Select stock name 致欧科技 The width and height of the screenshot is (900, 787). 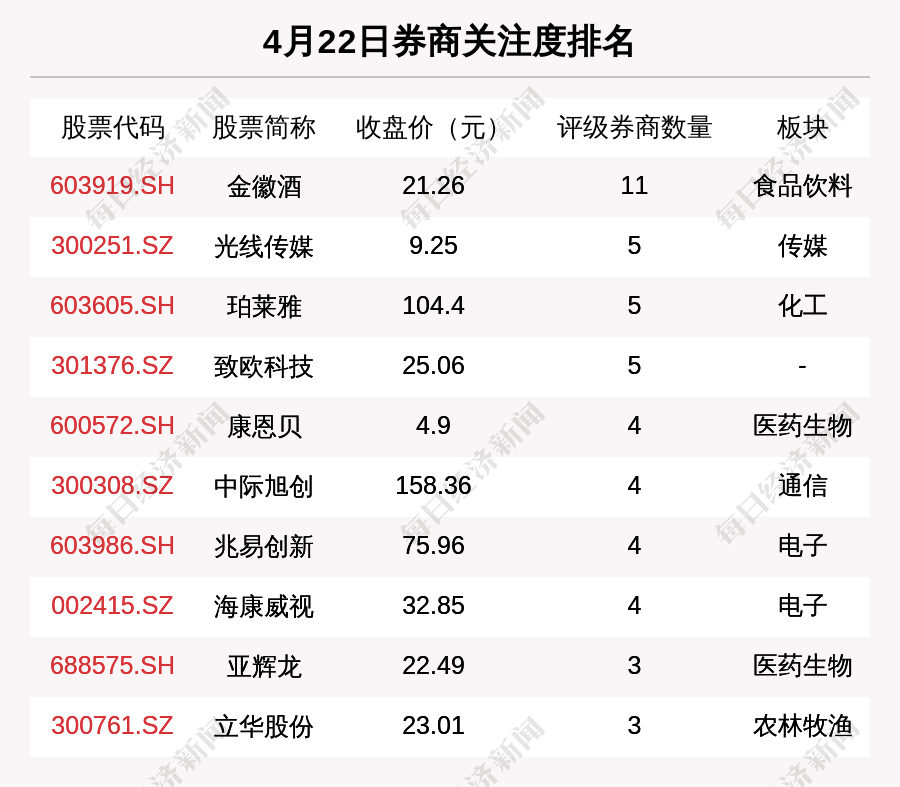pyautogui.click(x=264, y=367)
